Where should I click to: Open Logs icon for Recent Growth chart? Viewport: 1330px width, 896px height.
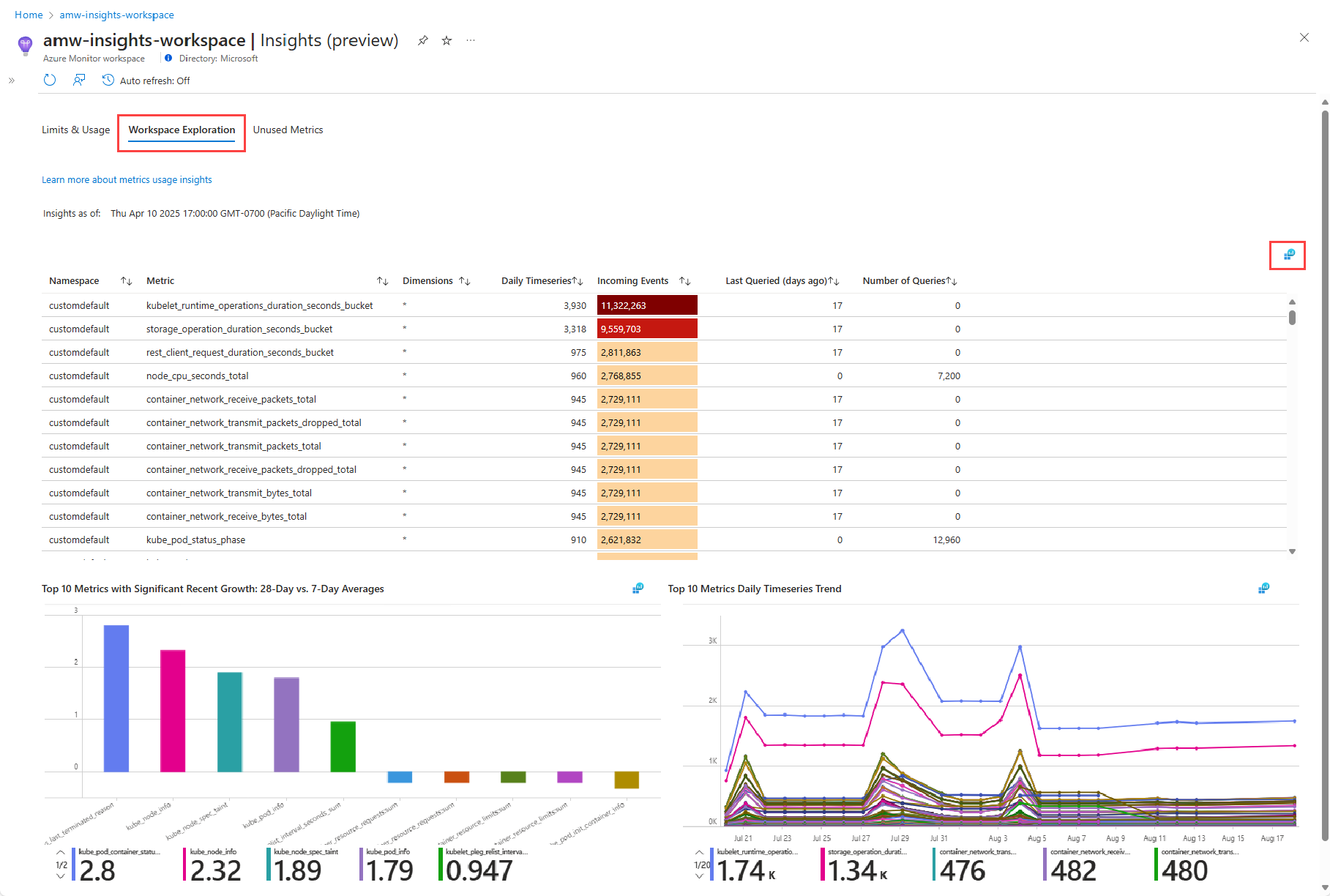pos(638,589)
